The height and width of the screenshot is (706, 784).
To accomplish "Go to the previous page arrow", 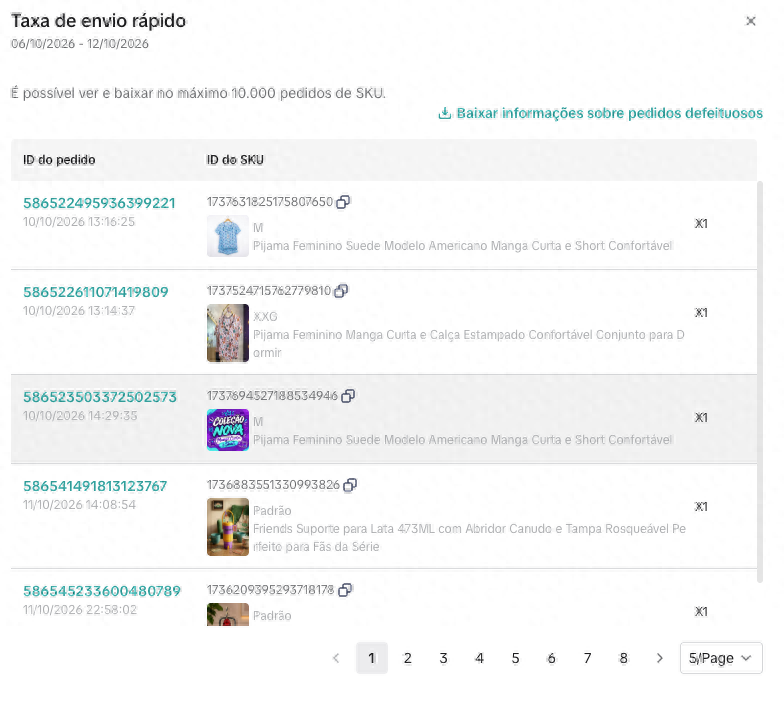I will tap(336, 658).
